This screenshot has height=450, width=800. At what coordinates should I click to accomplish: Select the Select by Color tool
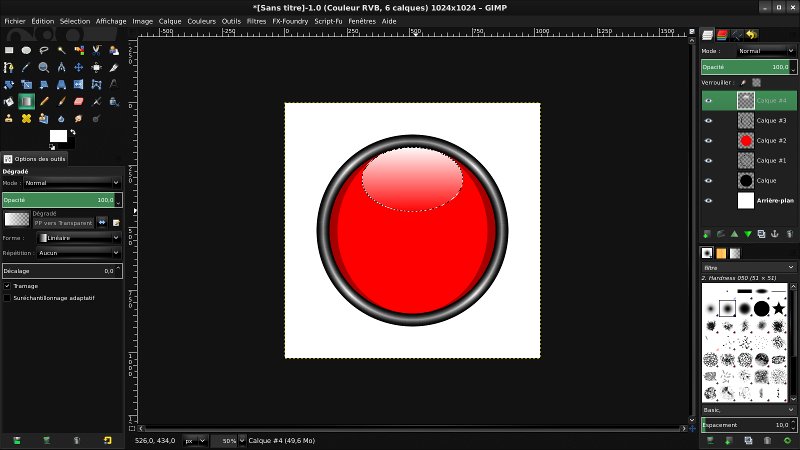pos(79,50)
